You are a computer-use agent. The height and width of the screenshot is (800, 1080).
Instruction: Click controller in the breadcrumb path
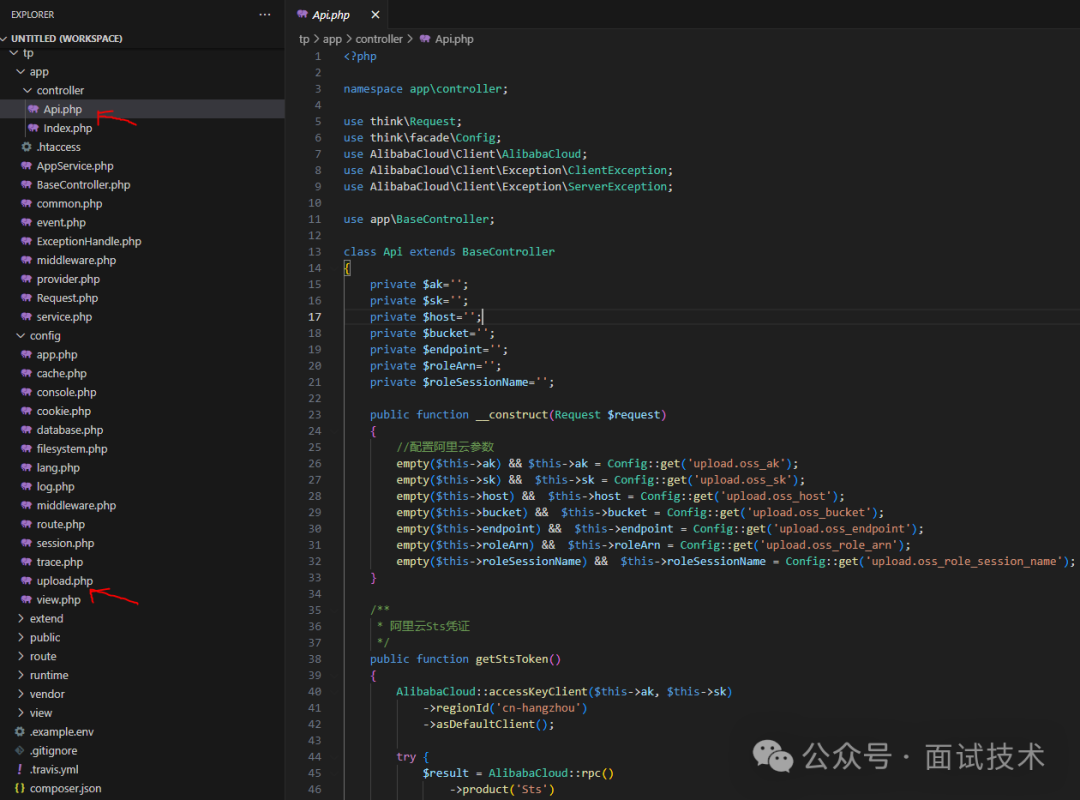pyautogui.click(x=379, y=39)
